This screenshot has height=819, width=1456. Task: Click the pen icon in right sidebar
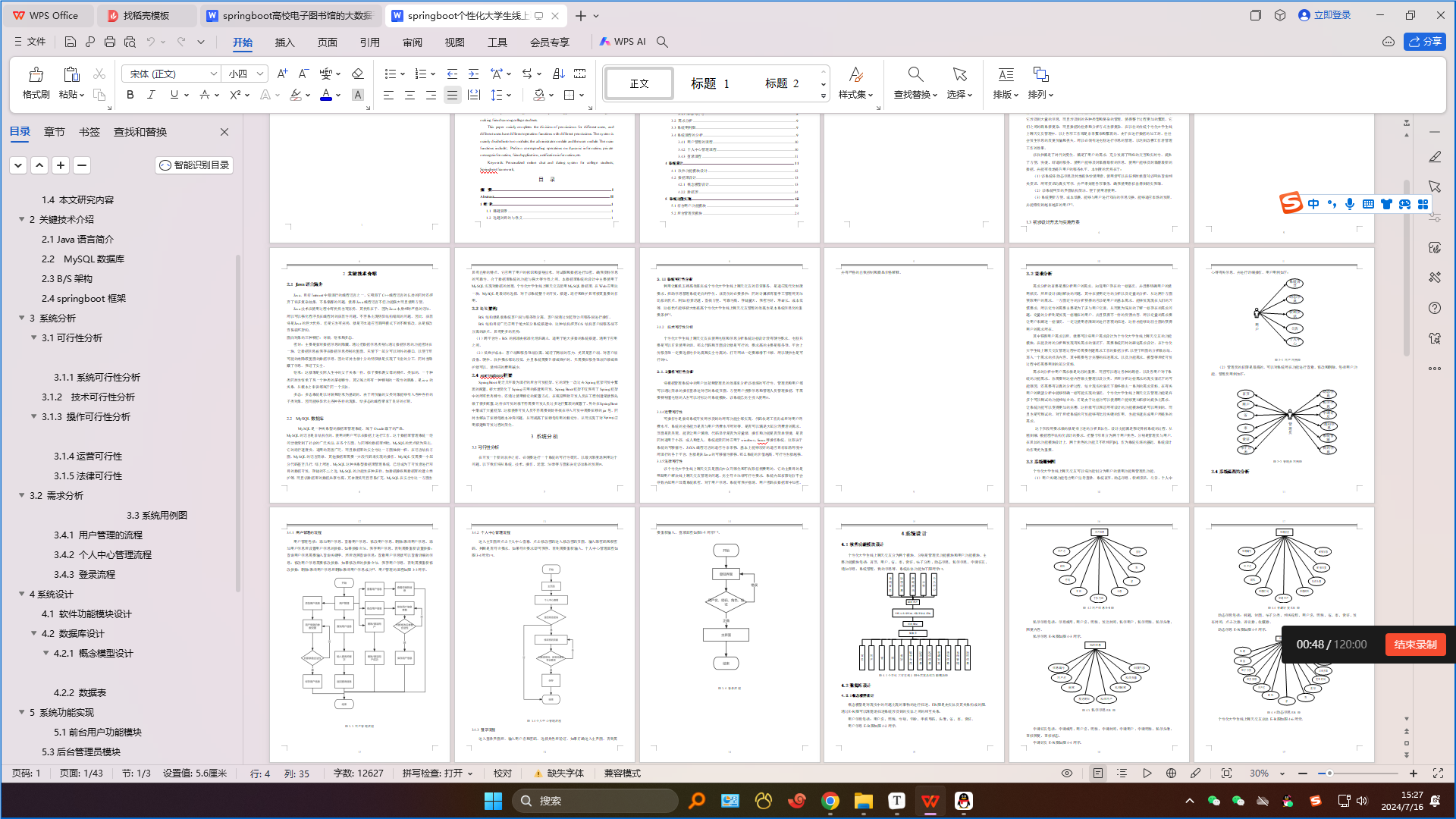pyautogui.click(x=1434, y=157)
